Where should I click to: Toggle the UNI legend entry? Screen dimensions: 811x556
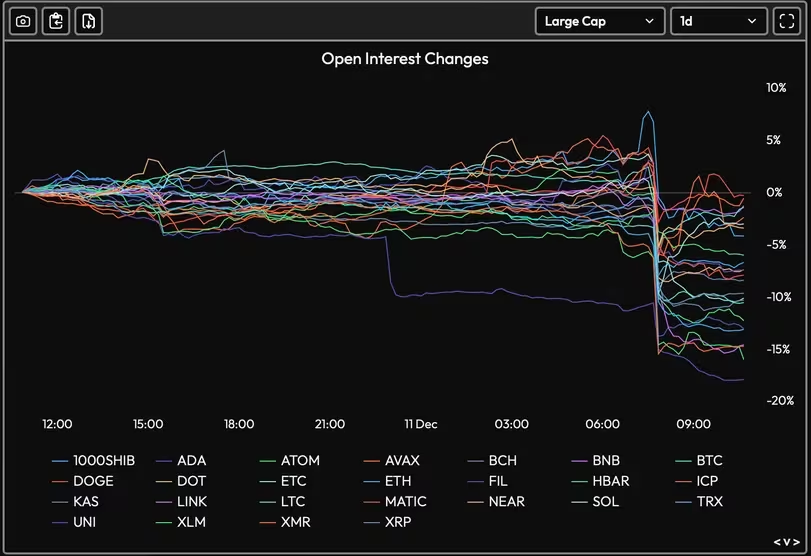[x=86, y=521]
